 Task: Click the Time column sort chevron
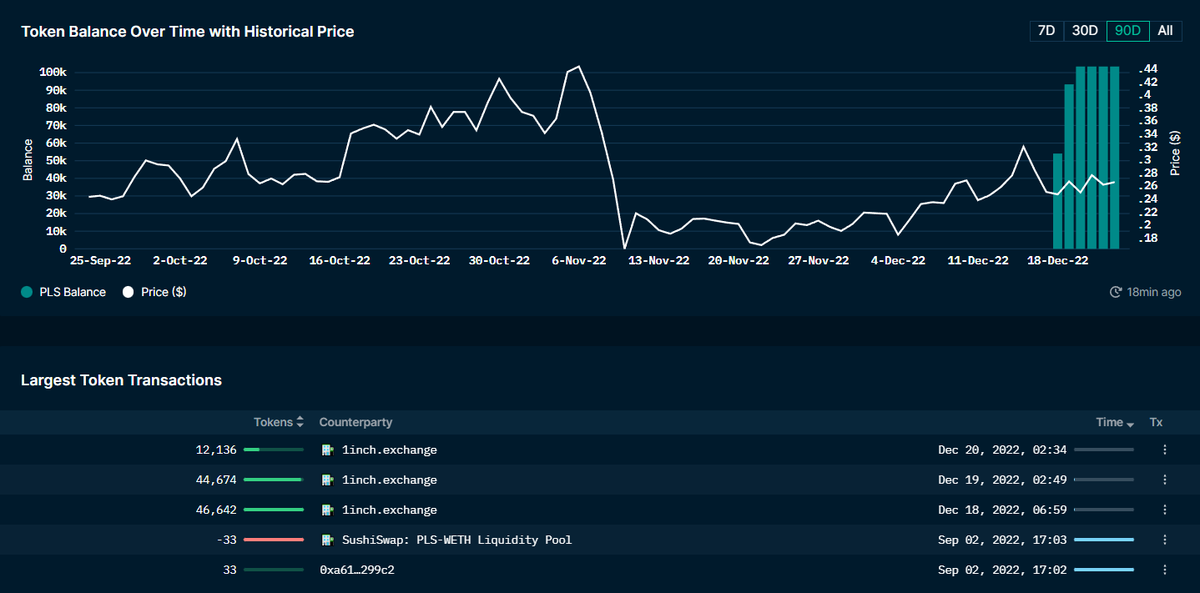[1131, 422]
